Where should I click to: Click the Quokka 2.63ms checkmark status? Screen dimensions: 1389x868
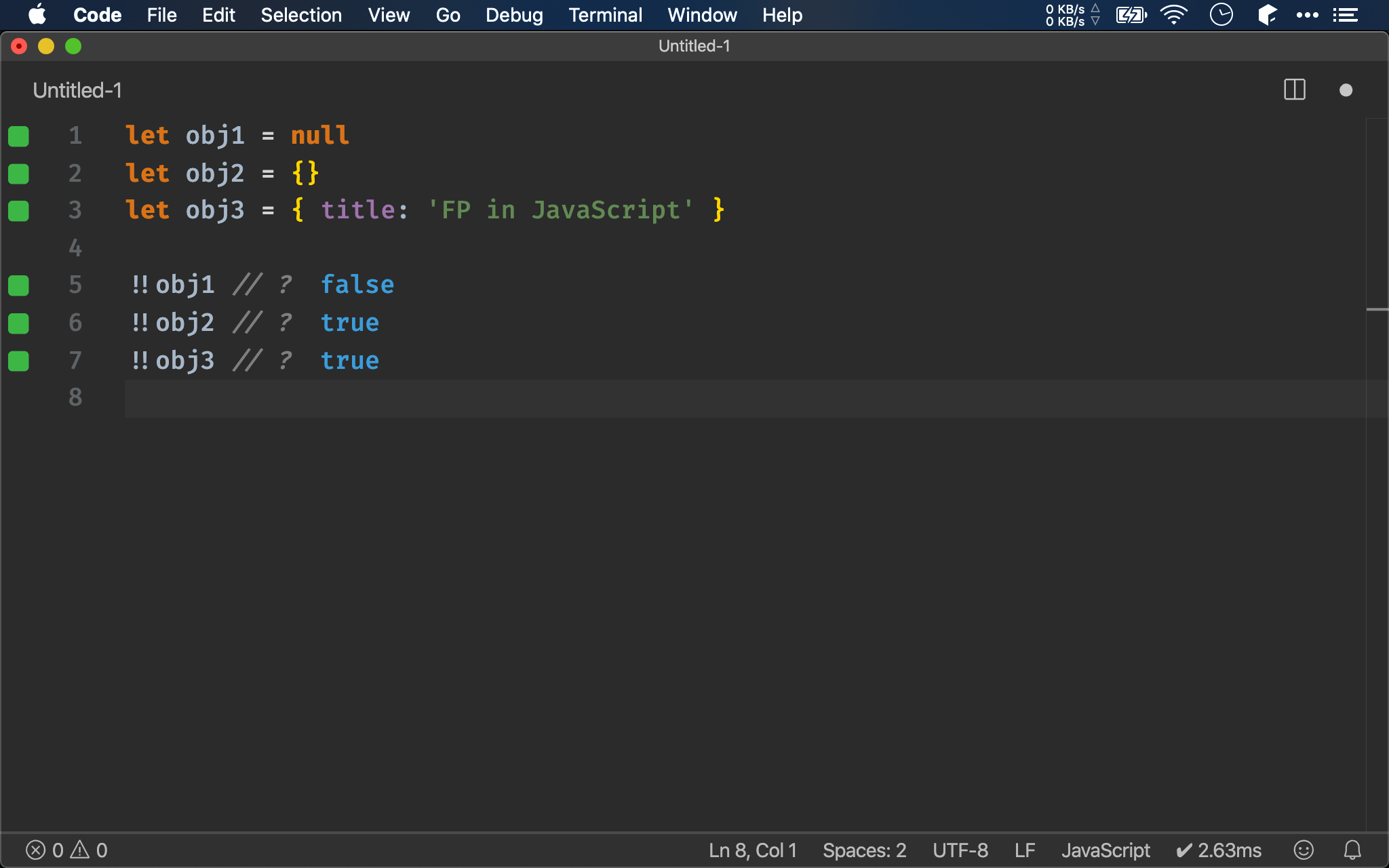[1219, 850]
